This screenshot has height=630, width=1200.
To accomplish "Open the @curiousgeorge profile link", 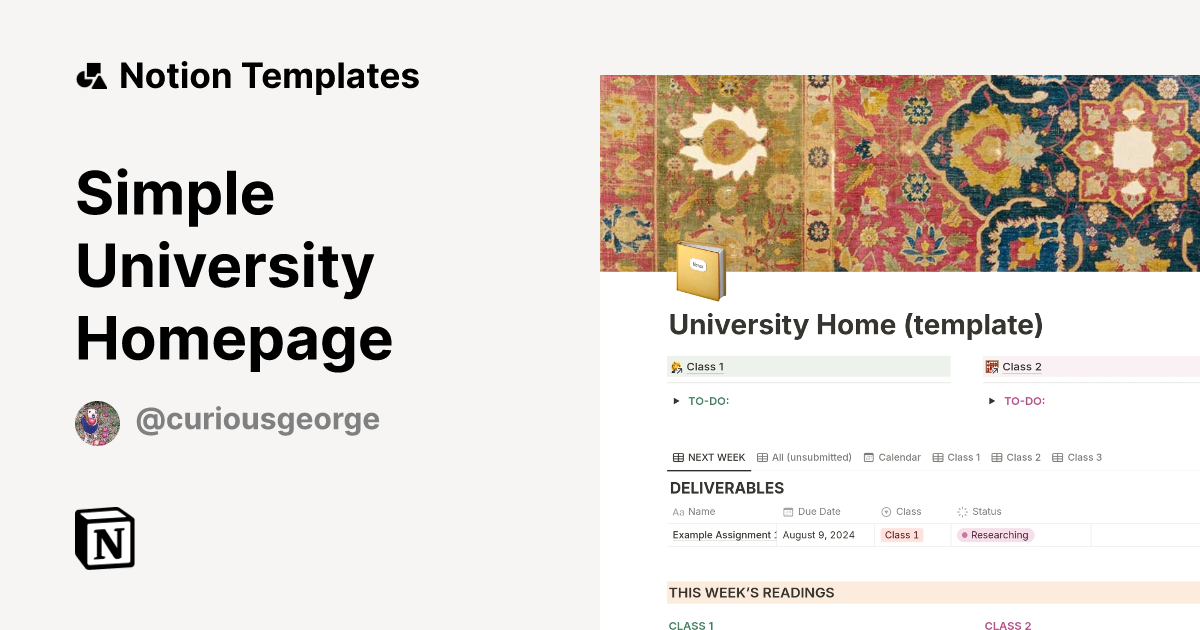I will (x=257, y=419).
